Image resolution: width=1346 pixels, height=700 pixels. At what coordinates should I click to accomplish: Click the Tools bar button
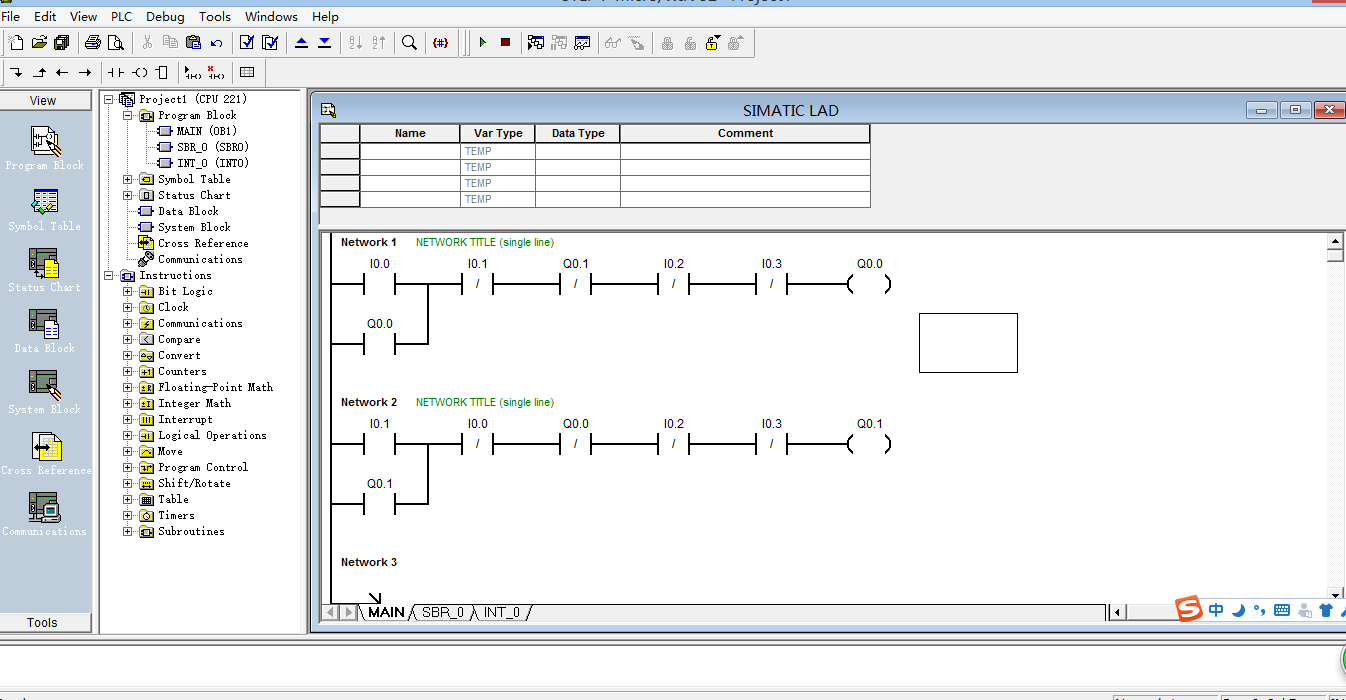point(43,622)
